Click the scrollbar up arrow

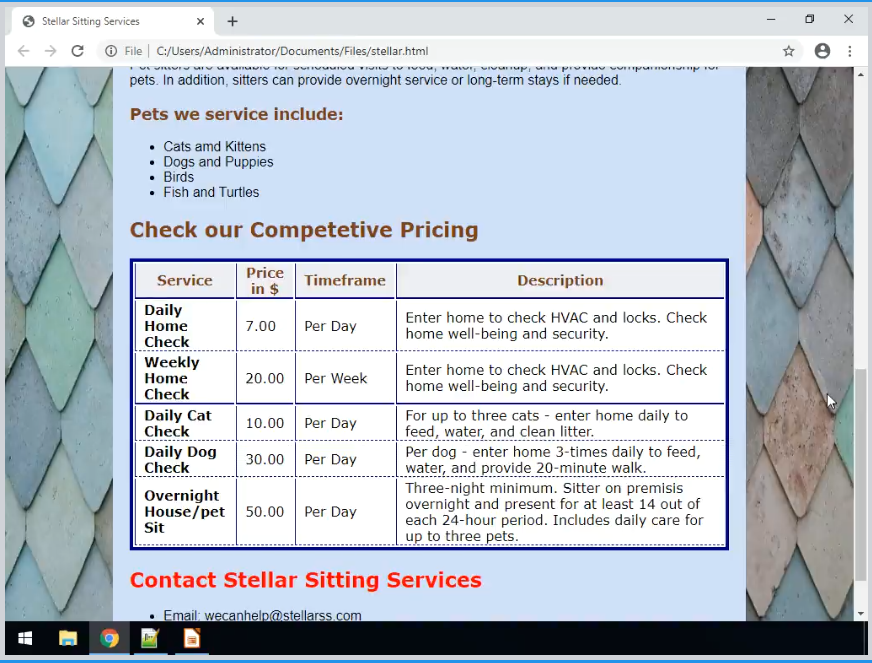pos(860,75)
